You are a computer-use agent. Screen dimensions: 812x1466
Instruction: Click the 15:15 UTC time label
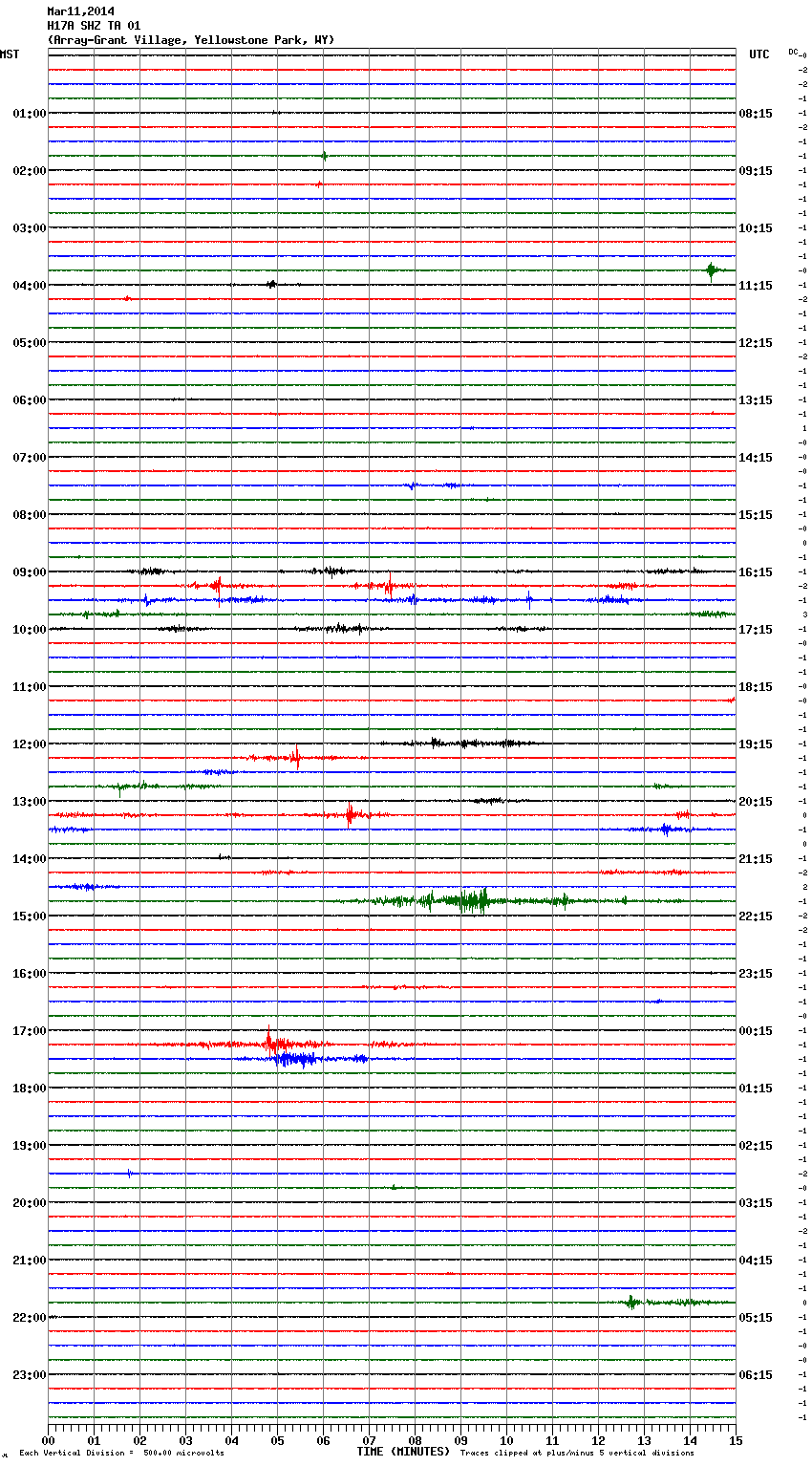(756, 515)
